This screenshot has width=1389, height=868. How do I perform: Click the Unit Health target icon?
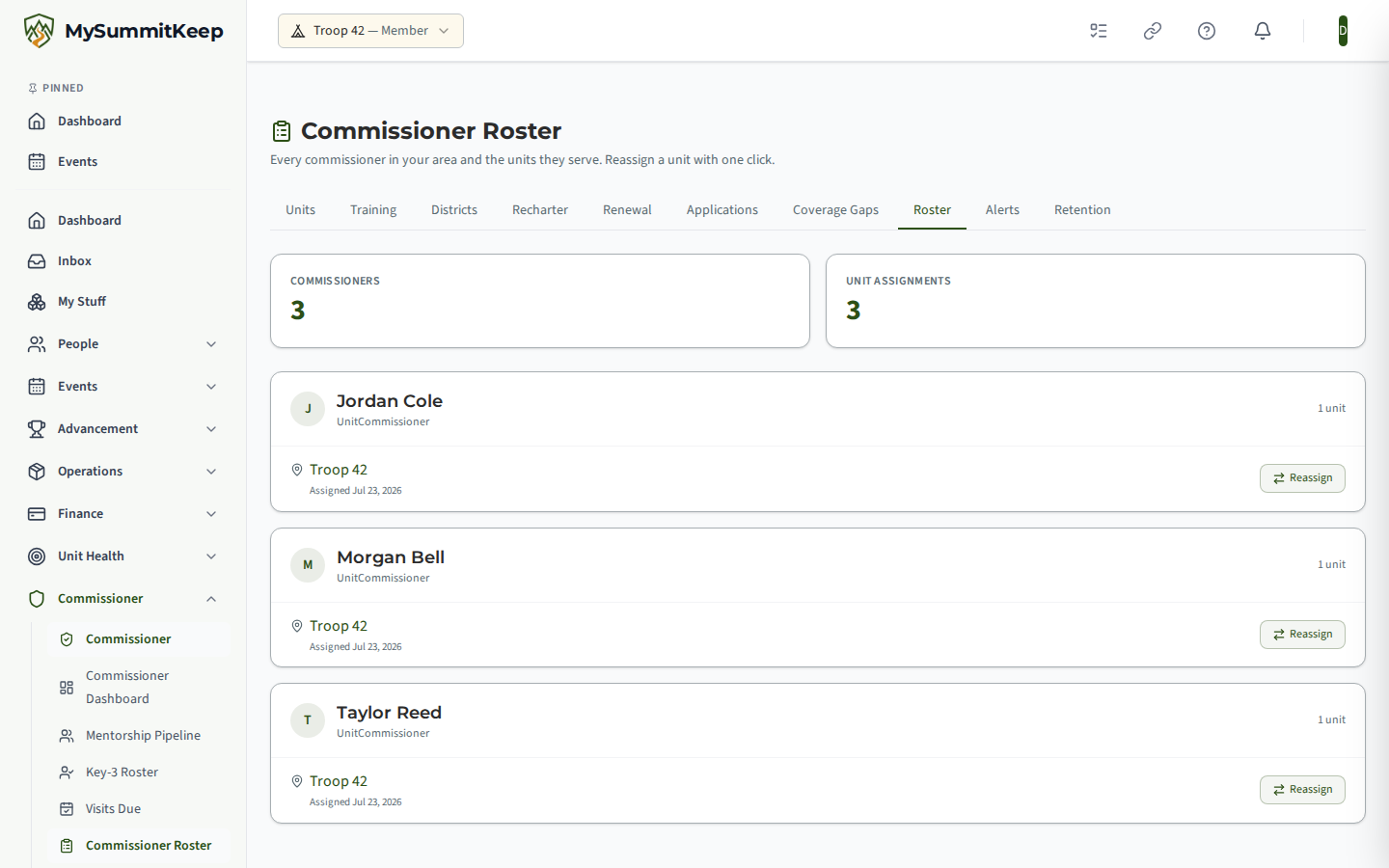click(x=37, y=556)
